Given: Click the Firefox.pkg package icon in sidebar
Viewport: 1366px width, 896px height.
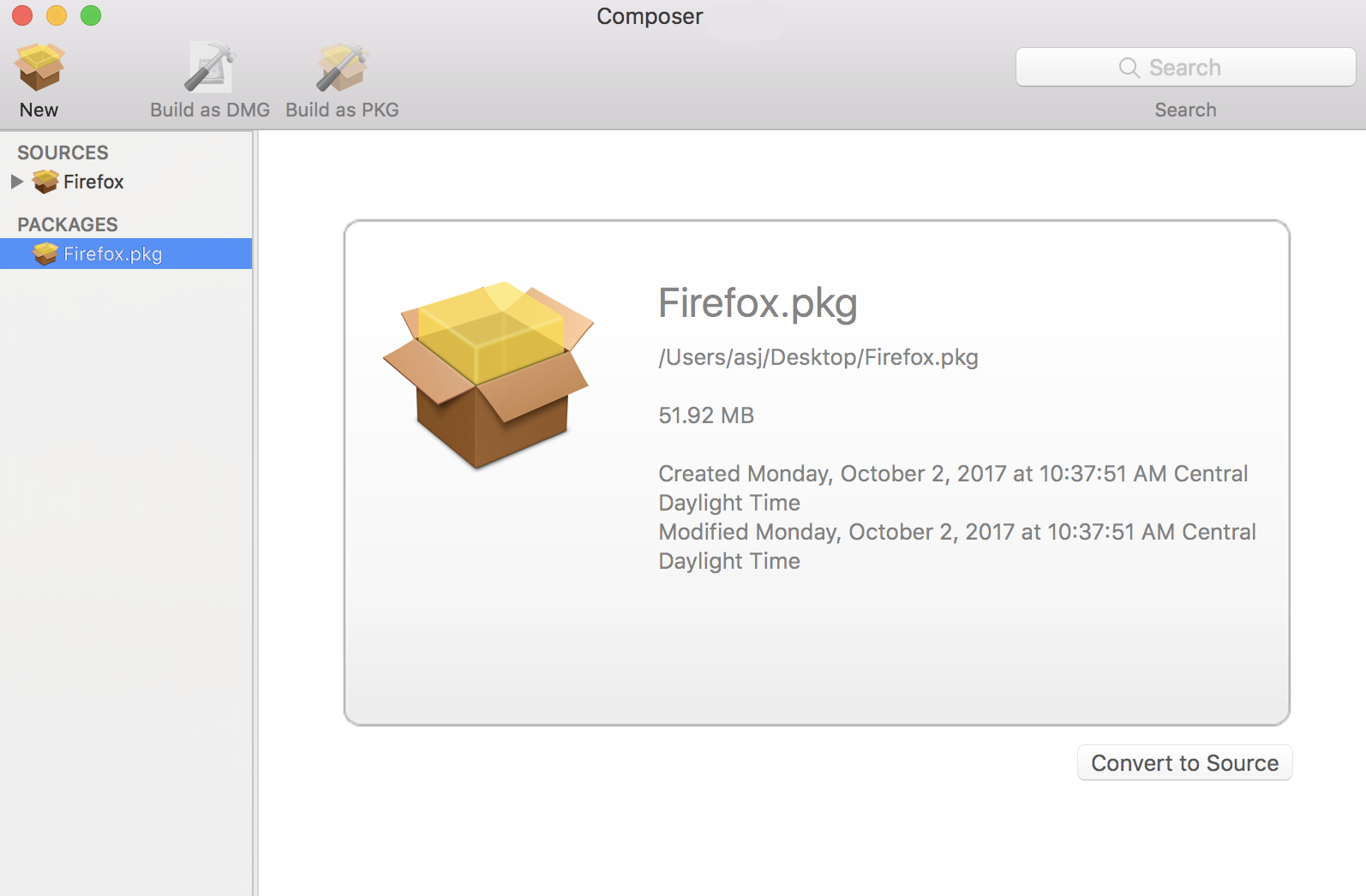Looking at the screenshot, I should click(x=45, y=254).
